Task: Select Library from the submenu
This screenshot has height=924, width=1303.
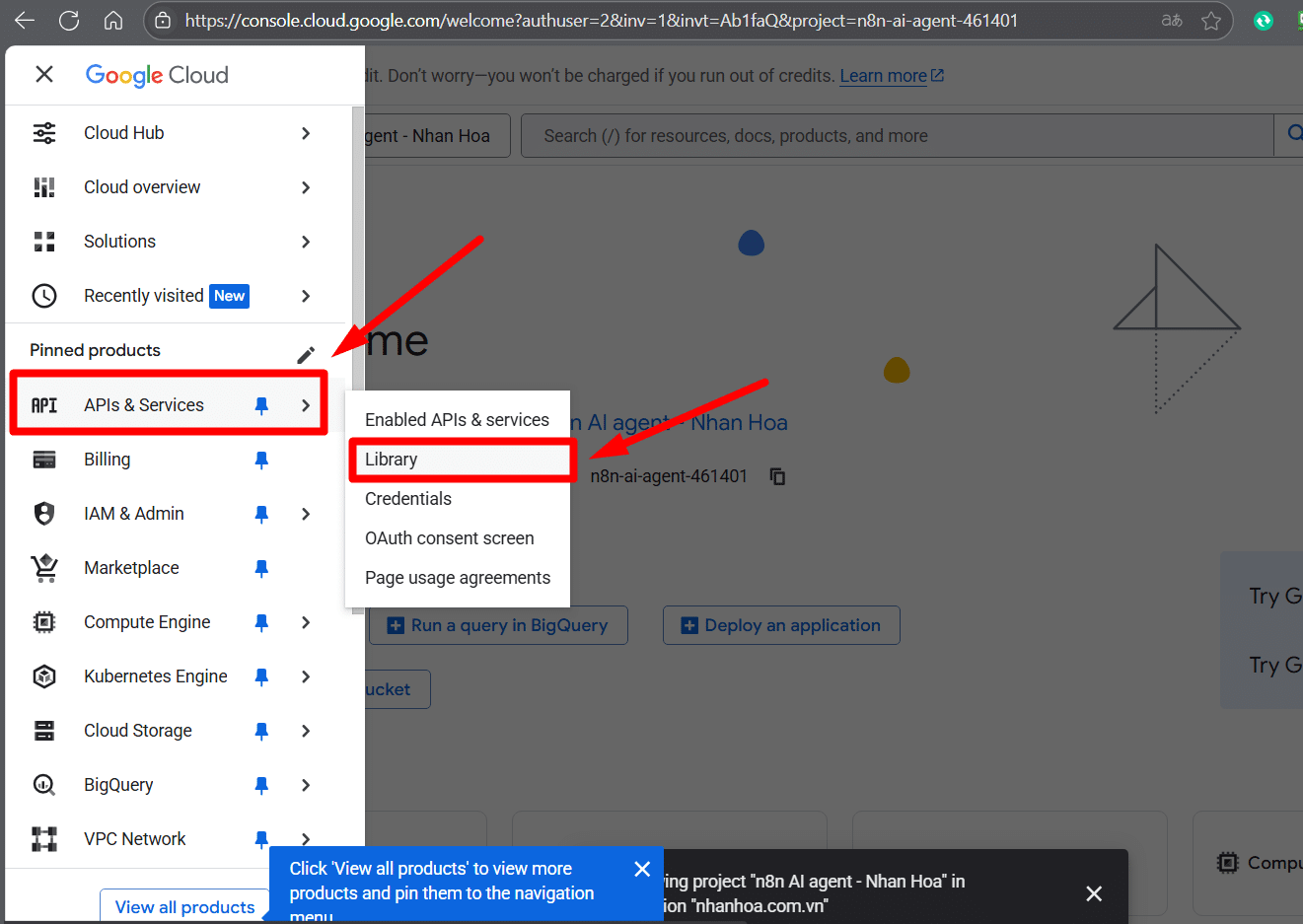Action: 457,460
